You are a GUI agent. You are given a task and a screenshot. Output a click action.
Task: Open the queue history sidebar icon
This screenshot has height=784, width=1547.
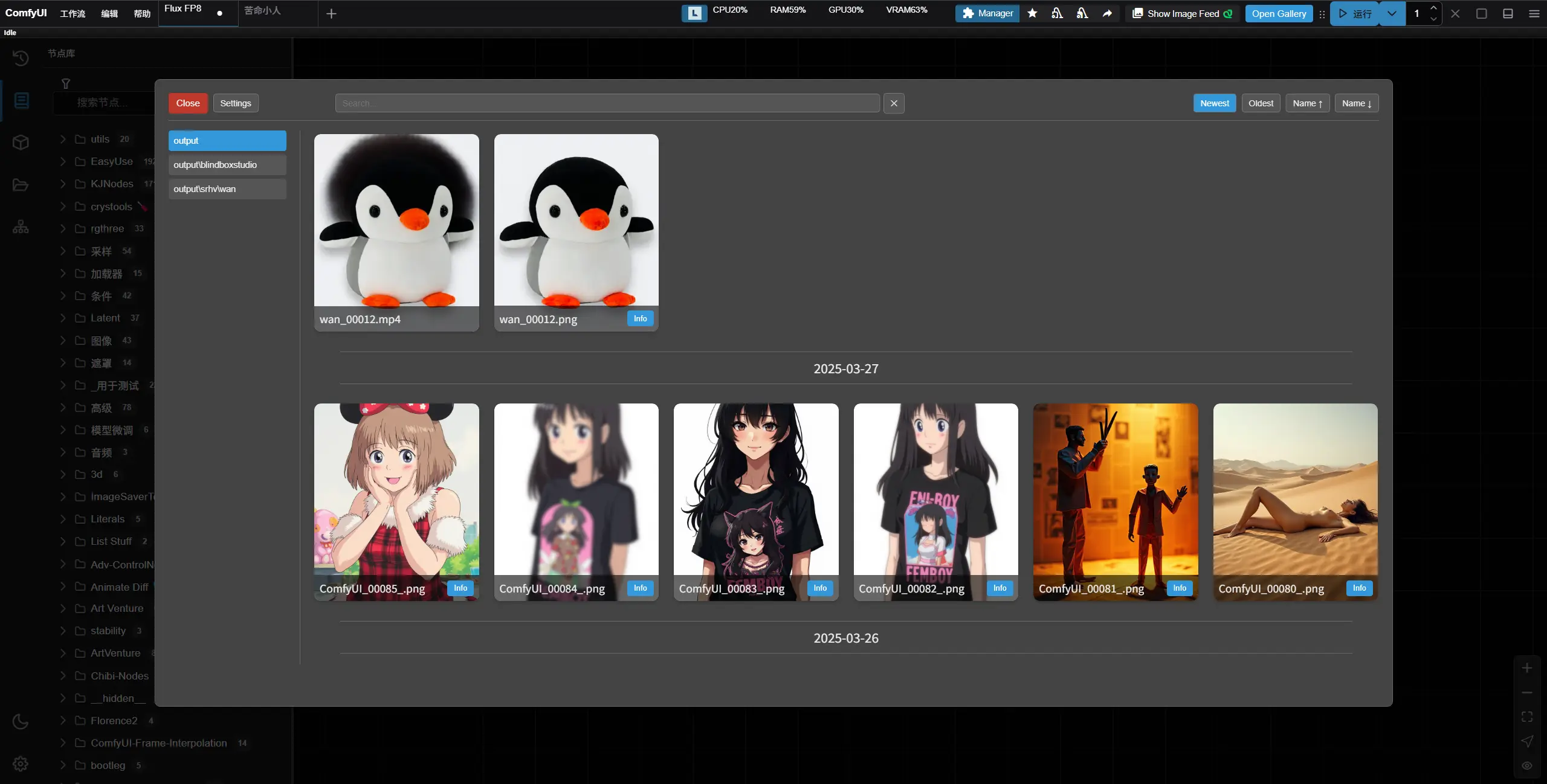[21, 58]
